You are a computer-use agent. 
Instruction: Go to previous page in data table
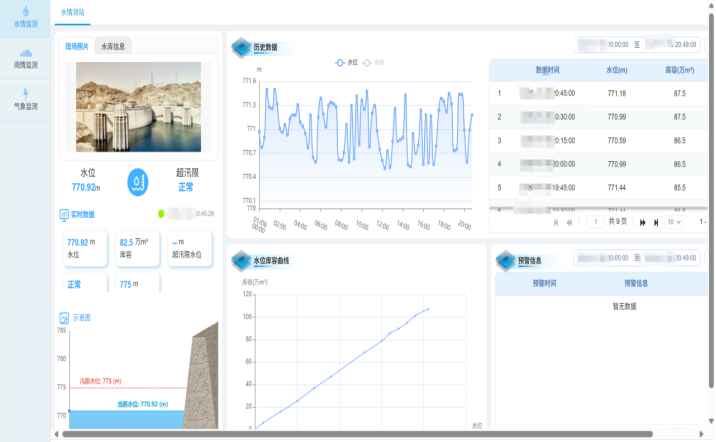pyautogui.click(x=568, y=222)
